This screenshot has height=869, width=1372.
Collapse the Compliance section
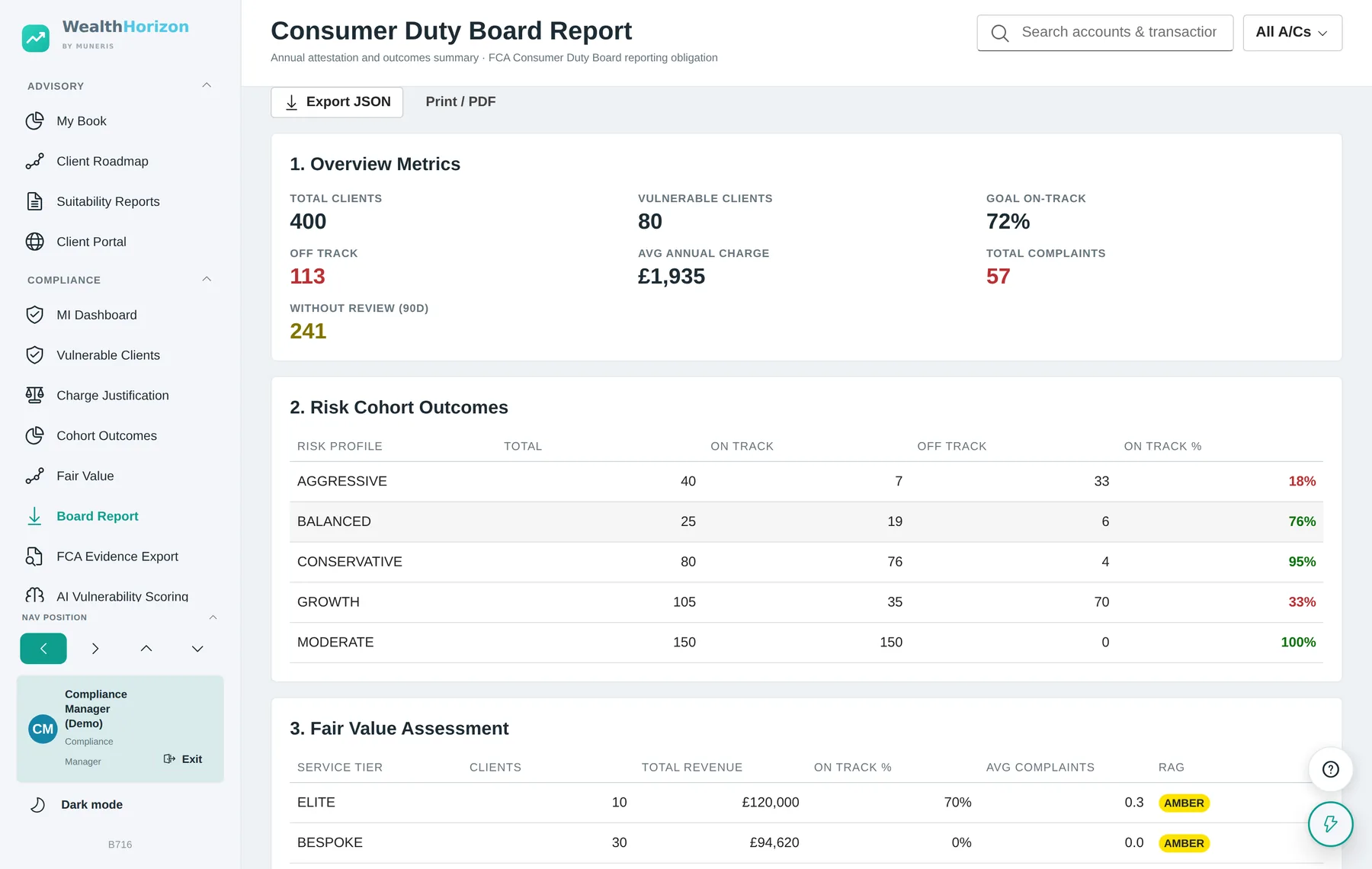coord(207,279)
